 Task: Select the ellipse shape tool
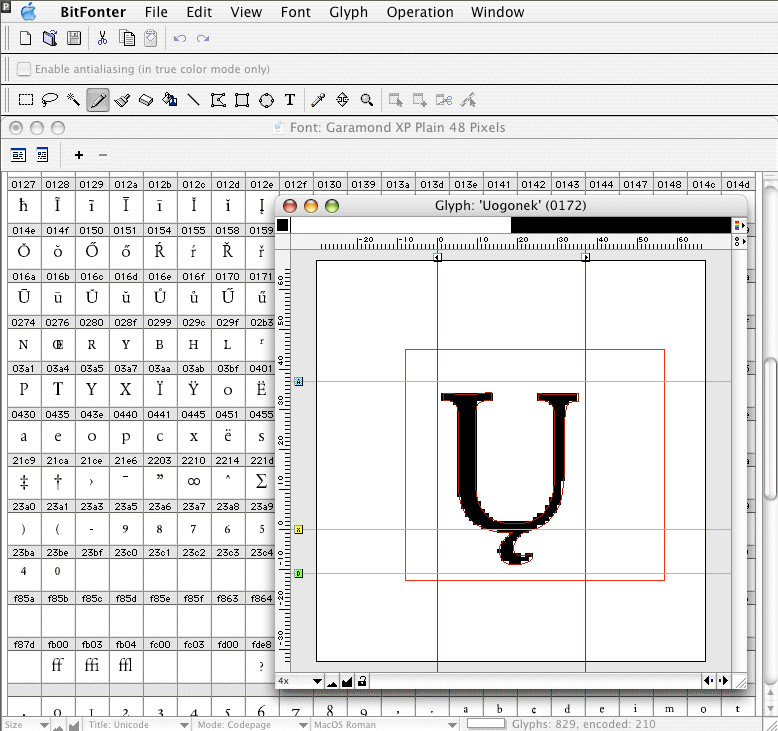pos(266,100)
